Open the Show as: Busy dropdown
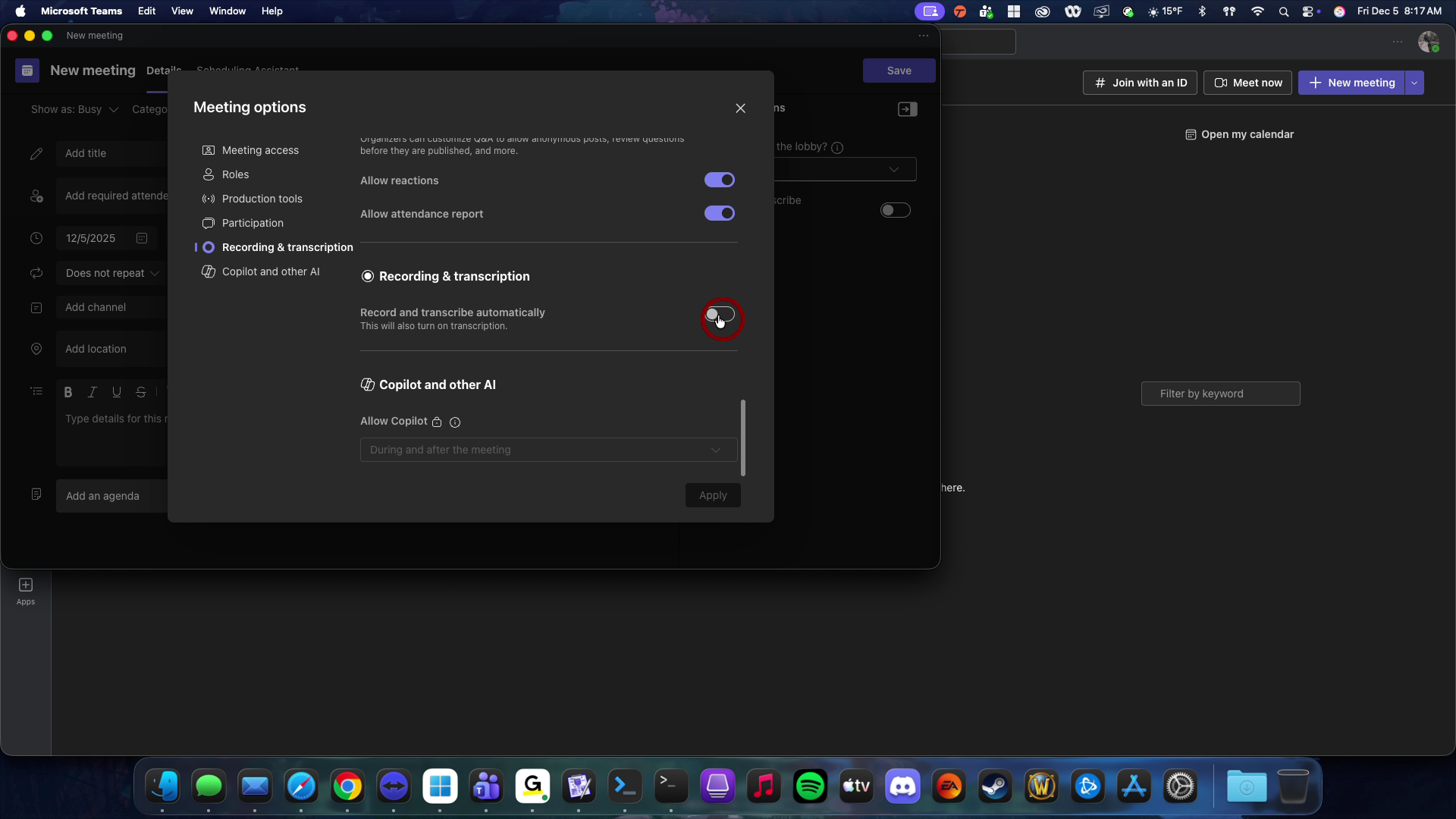 pos(74,109)
